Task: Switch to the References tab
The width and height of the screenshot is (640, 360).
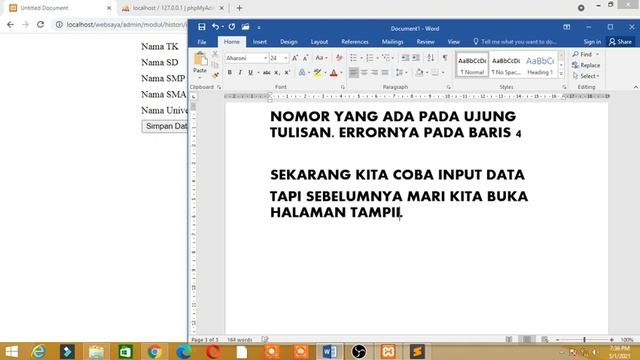Action: (355, 42)
